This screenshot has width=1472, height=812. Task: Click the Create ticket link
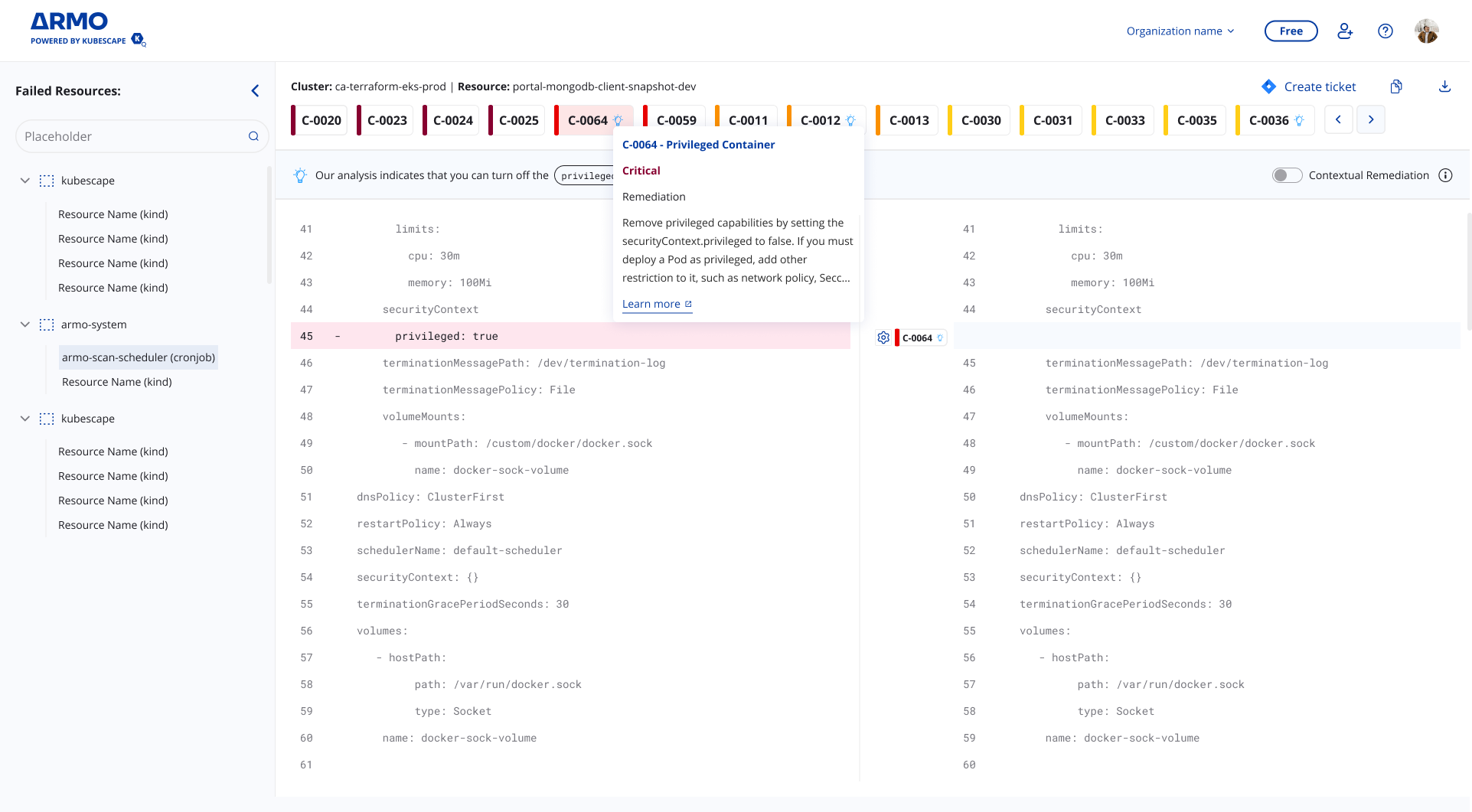[1320, 86]
